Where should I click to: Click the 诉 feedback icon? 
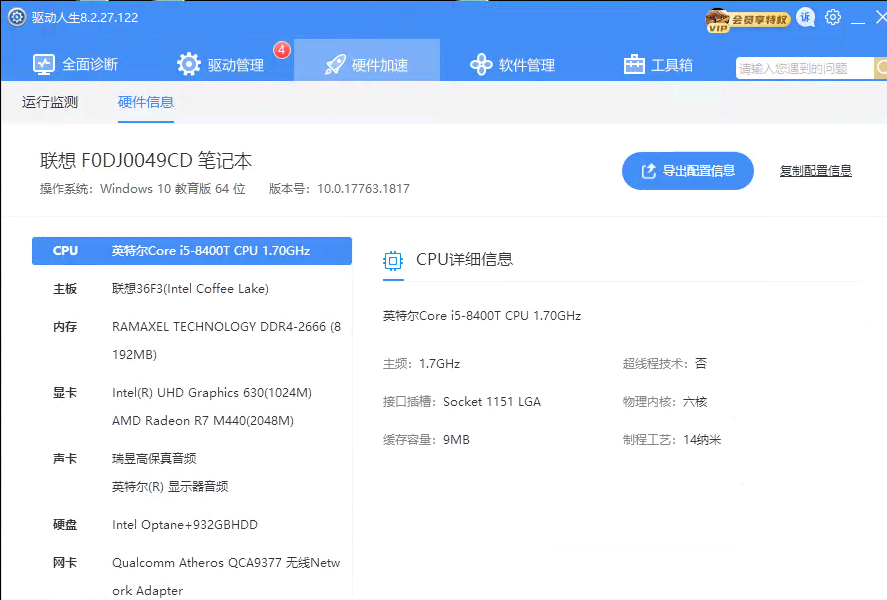[x=806, y=18]
